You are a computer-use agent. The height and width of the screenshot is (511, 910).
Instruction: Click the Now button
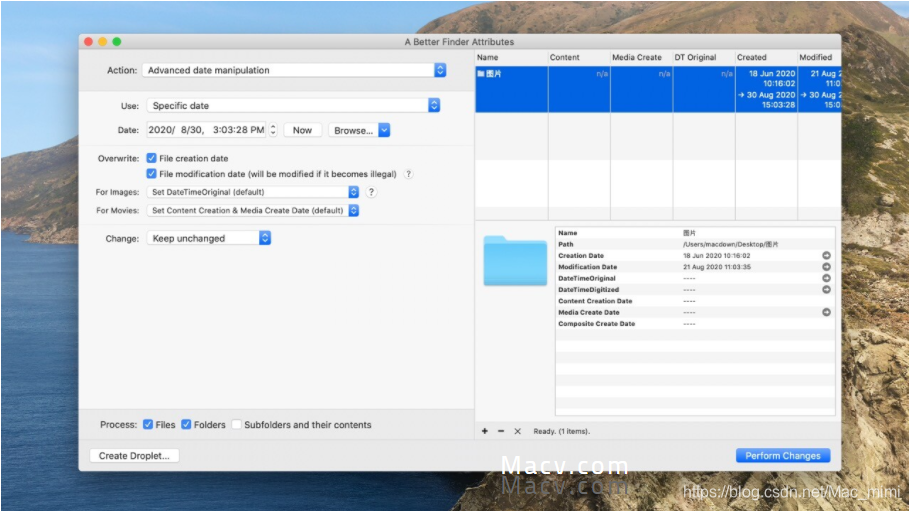point(302,130)
